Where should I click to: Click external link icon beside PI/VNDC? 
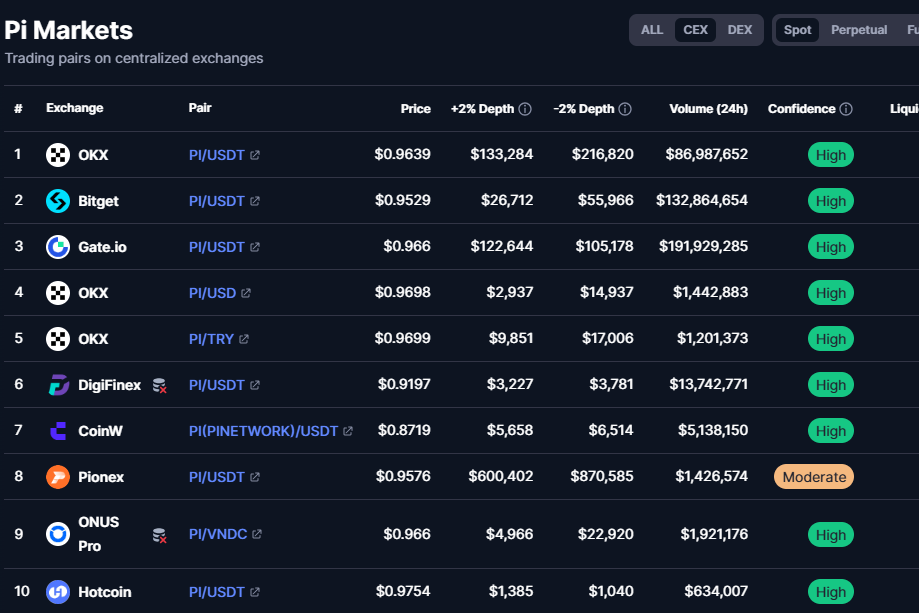(x=257, y=534)
